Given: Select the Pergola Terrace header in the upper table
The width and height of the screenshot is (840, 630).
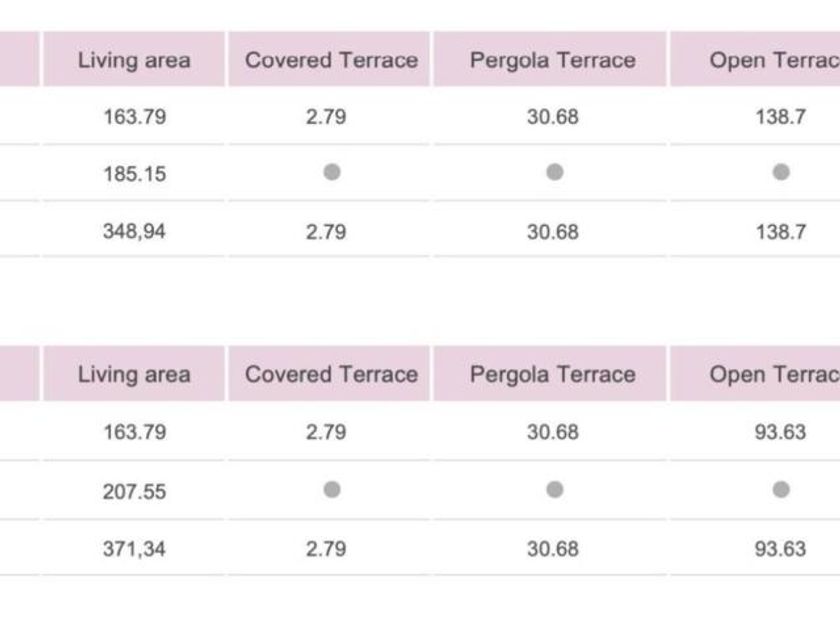Looking at the screenshot, I should [x=552, y=60].
